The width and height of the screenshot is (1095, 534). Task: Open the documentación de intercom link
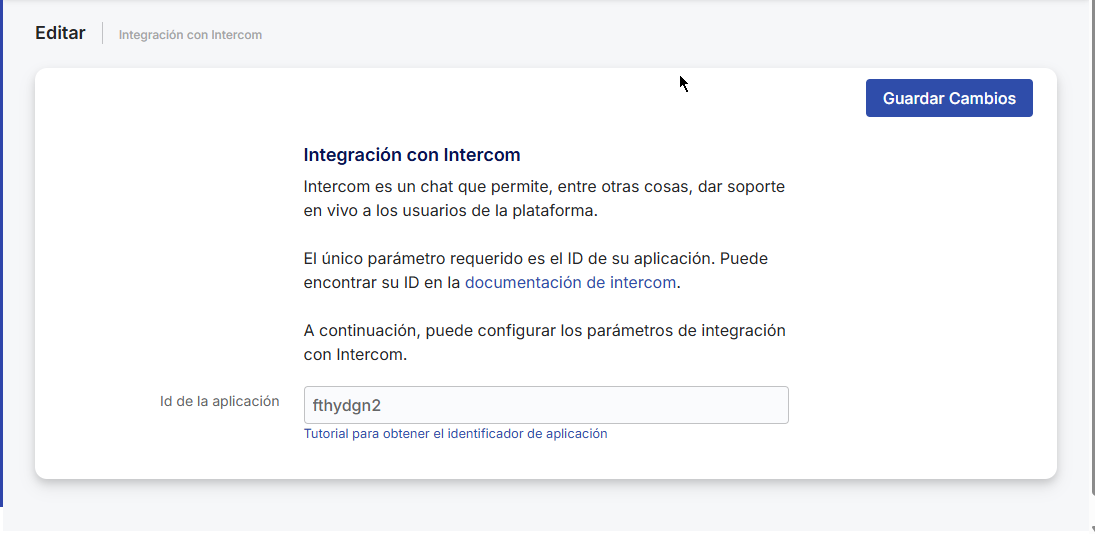point(570,282)
